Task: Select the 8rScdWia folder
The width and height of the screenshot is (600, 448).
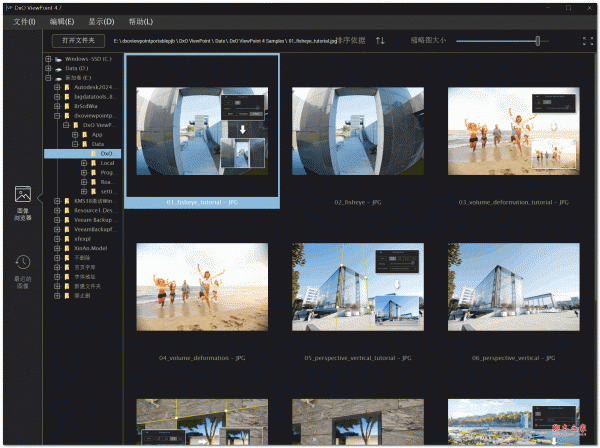Action: (85, 106)
